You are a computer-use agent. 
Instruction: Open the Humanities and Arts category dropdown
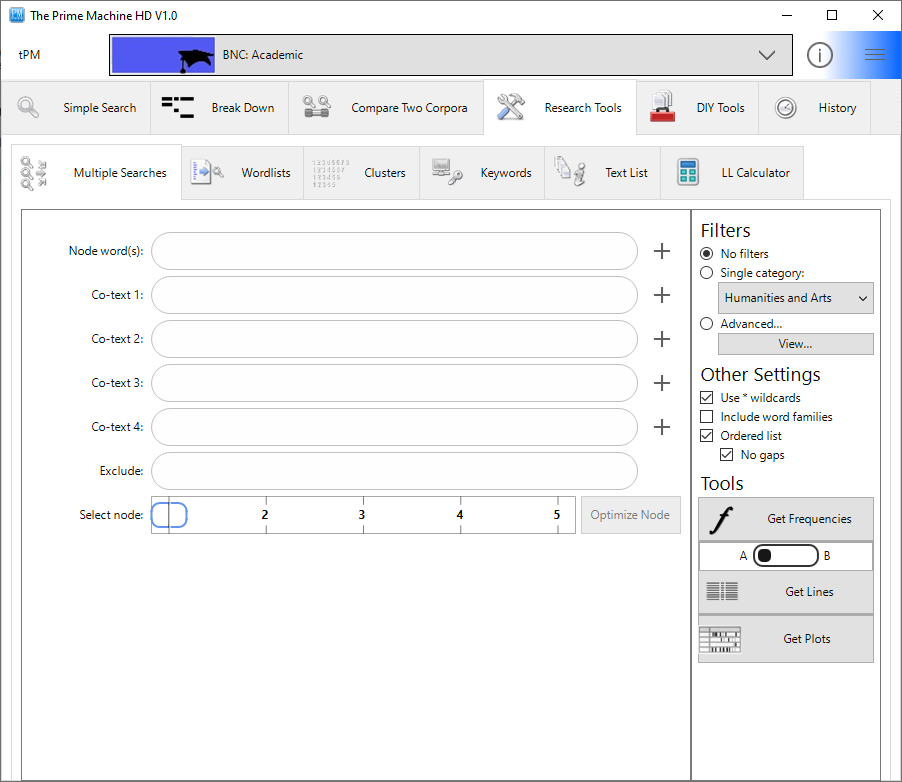(x=796, y=298)
